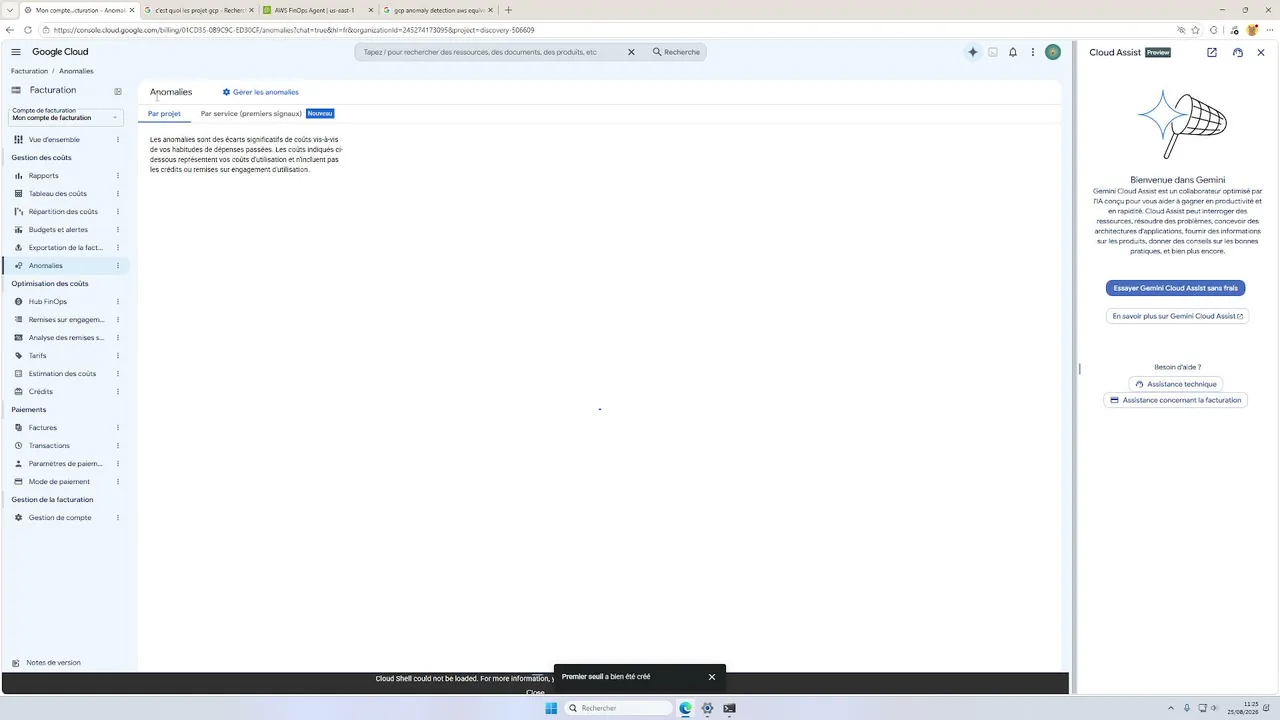The width and height of the screenshot is (1280, 720).
Task: Open the tab search dropdown arrow
Action: 8,10
